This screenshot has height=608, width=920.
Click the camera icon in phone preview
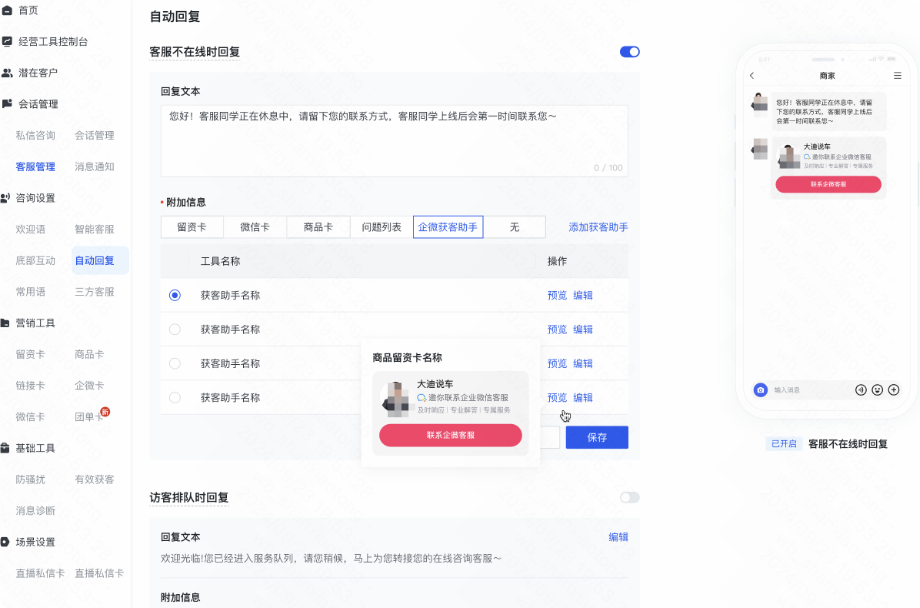[760, 390]
